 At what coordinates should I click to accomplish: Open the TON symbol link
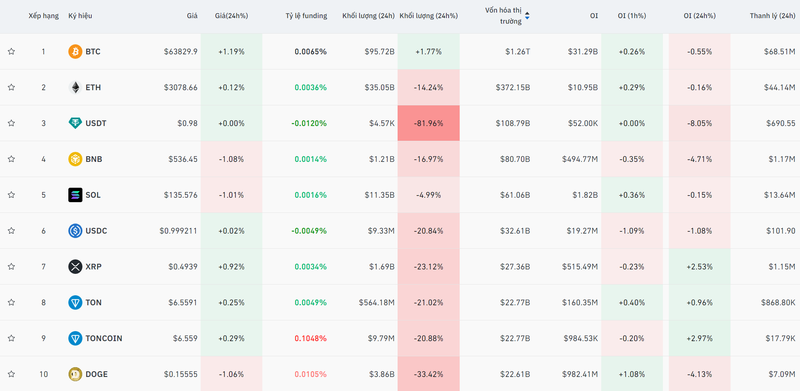[x=93, y=303]
